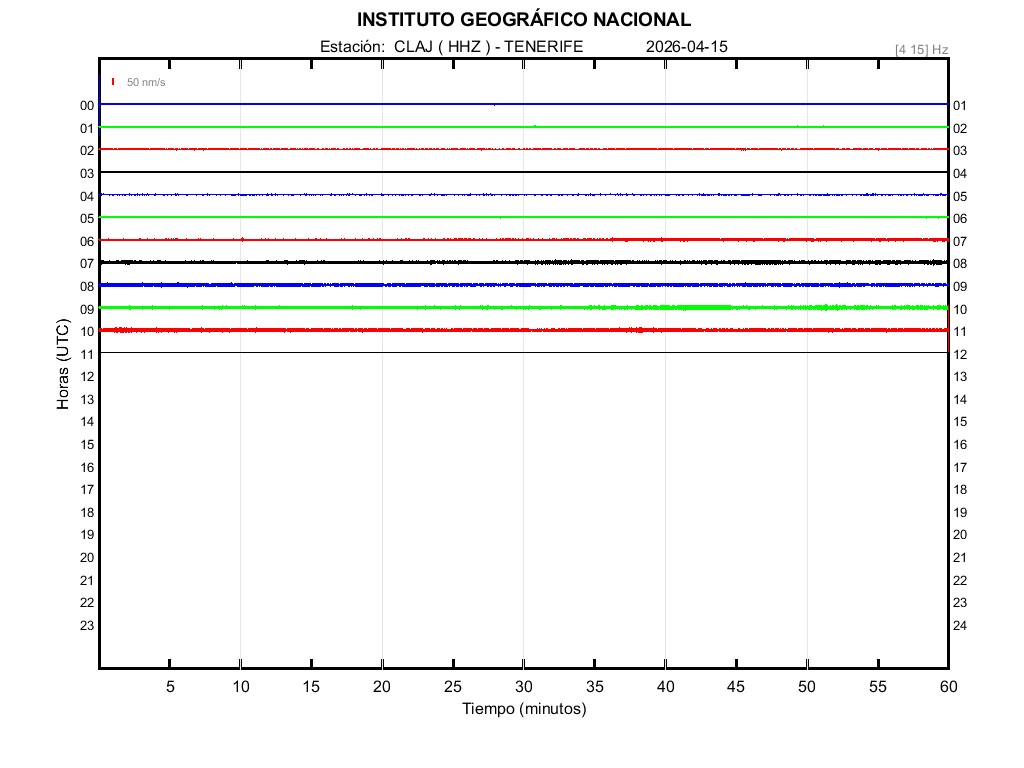Click the date 2026-04-15 in header

pos(687,46)
